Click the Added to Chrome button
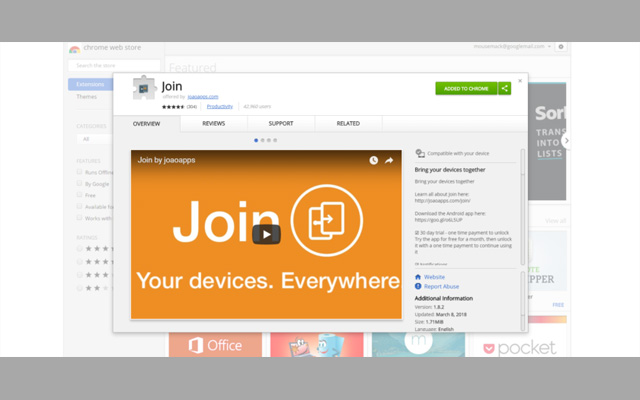 tap(466, 88)
